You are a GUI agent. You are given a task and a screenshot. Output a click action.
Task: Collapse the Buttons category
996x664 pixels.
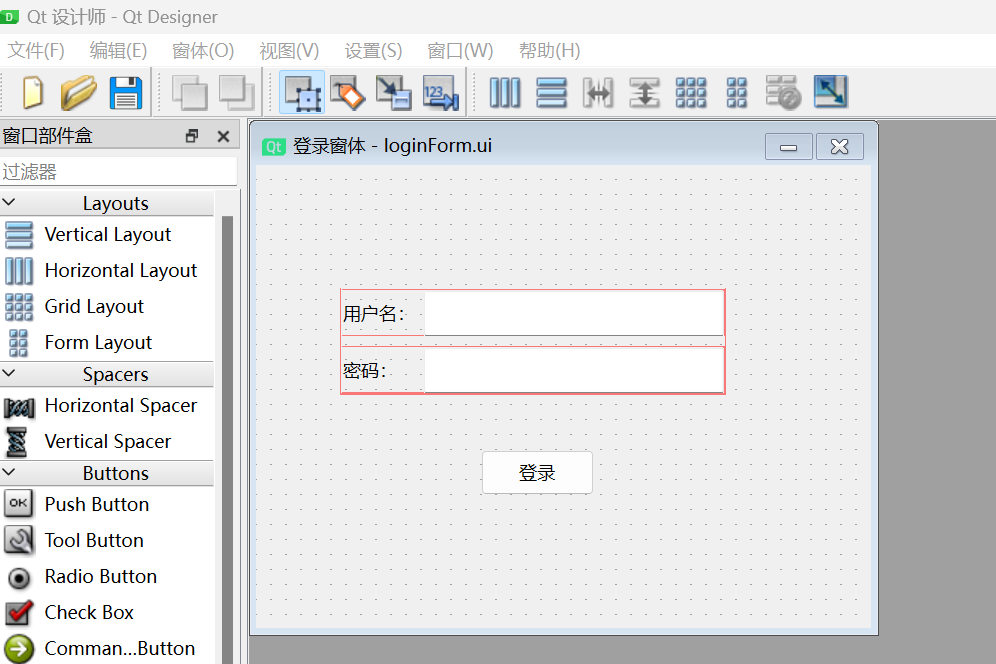[x=9, y=473]
